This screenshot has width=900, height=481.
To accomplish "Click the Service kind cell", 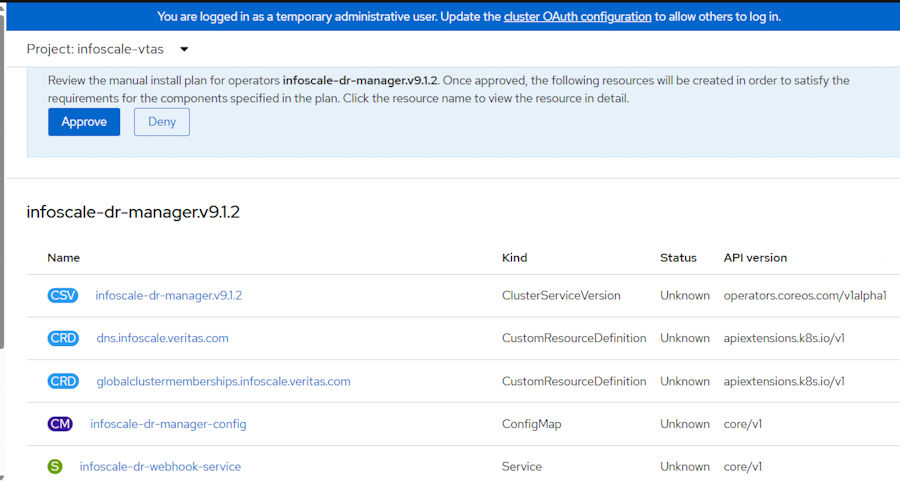I will click(522, 467).
